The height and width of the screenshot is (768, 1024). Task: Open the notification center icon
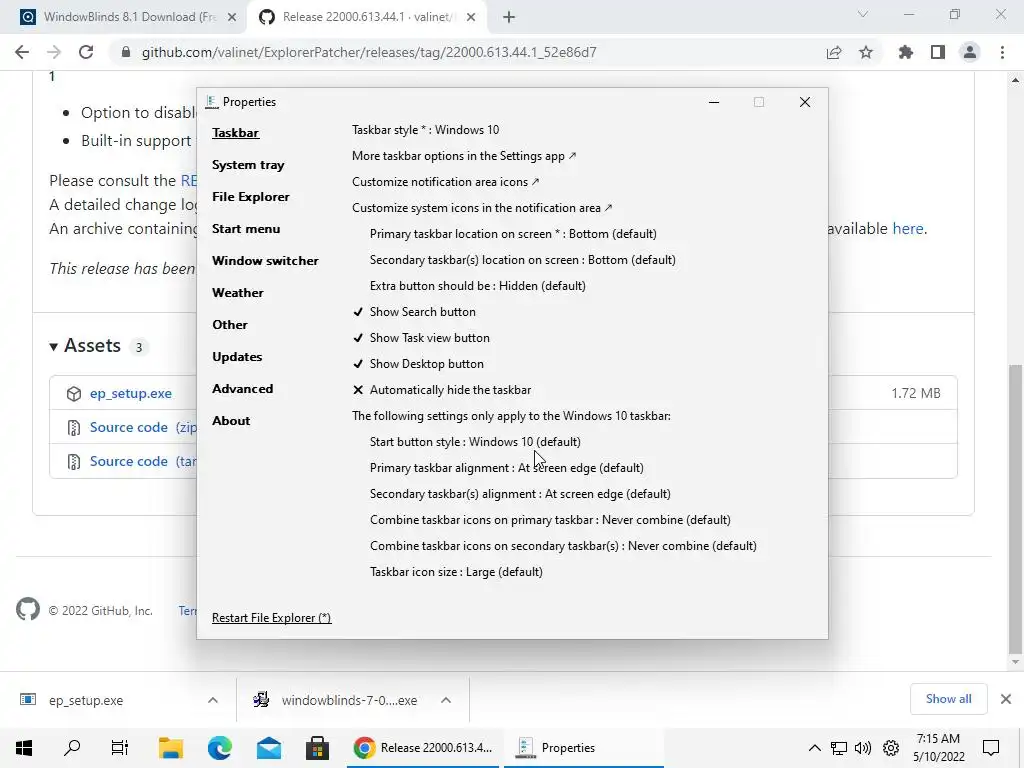(x=991, y=748)
